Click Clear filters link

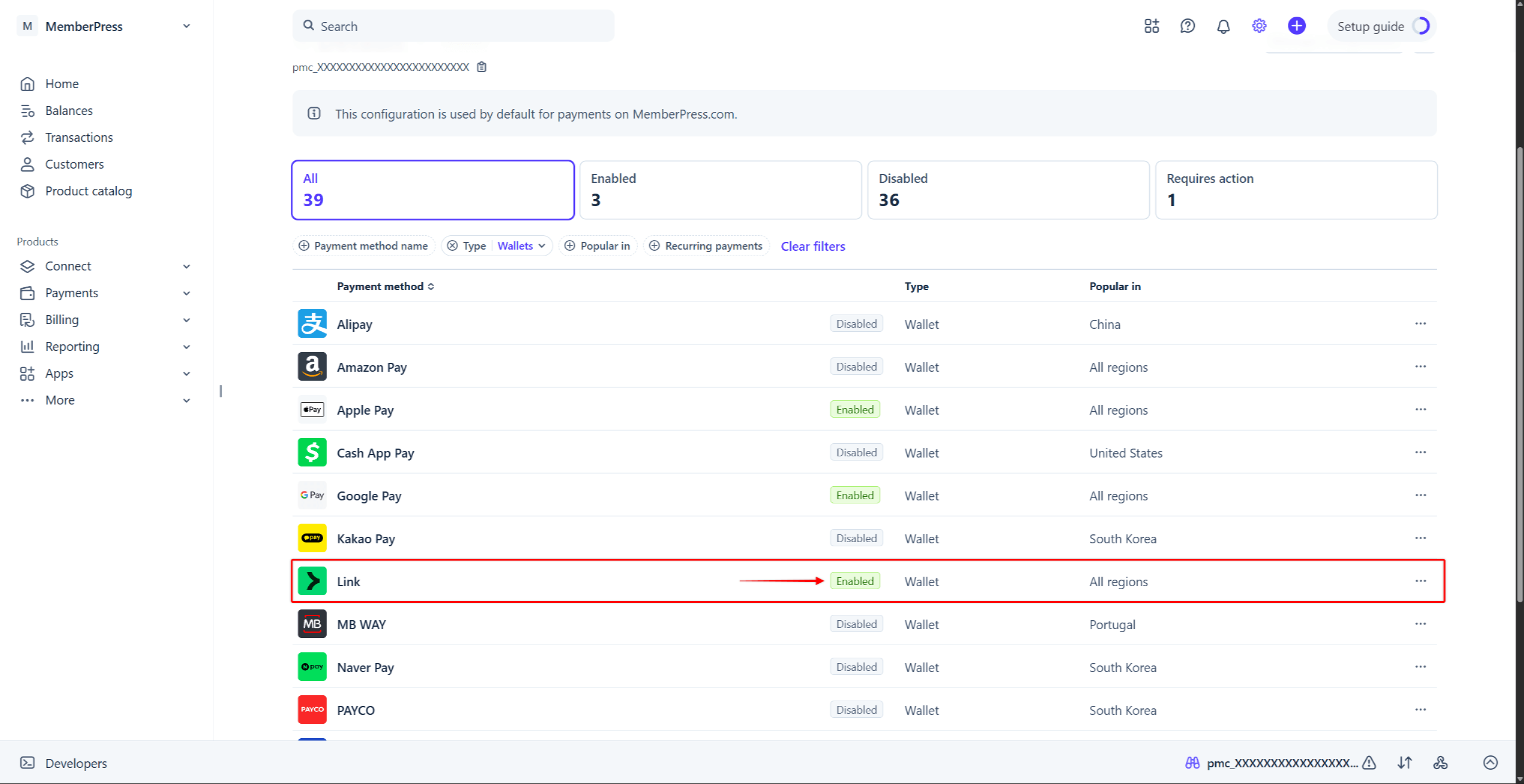point(813,246)
